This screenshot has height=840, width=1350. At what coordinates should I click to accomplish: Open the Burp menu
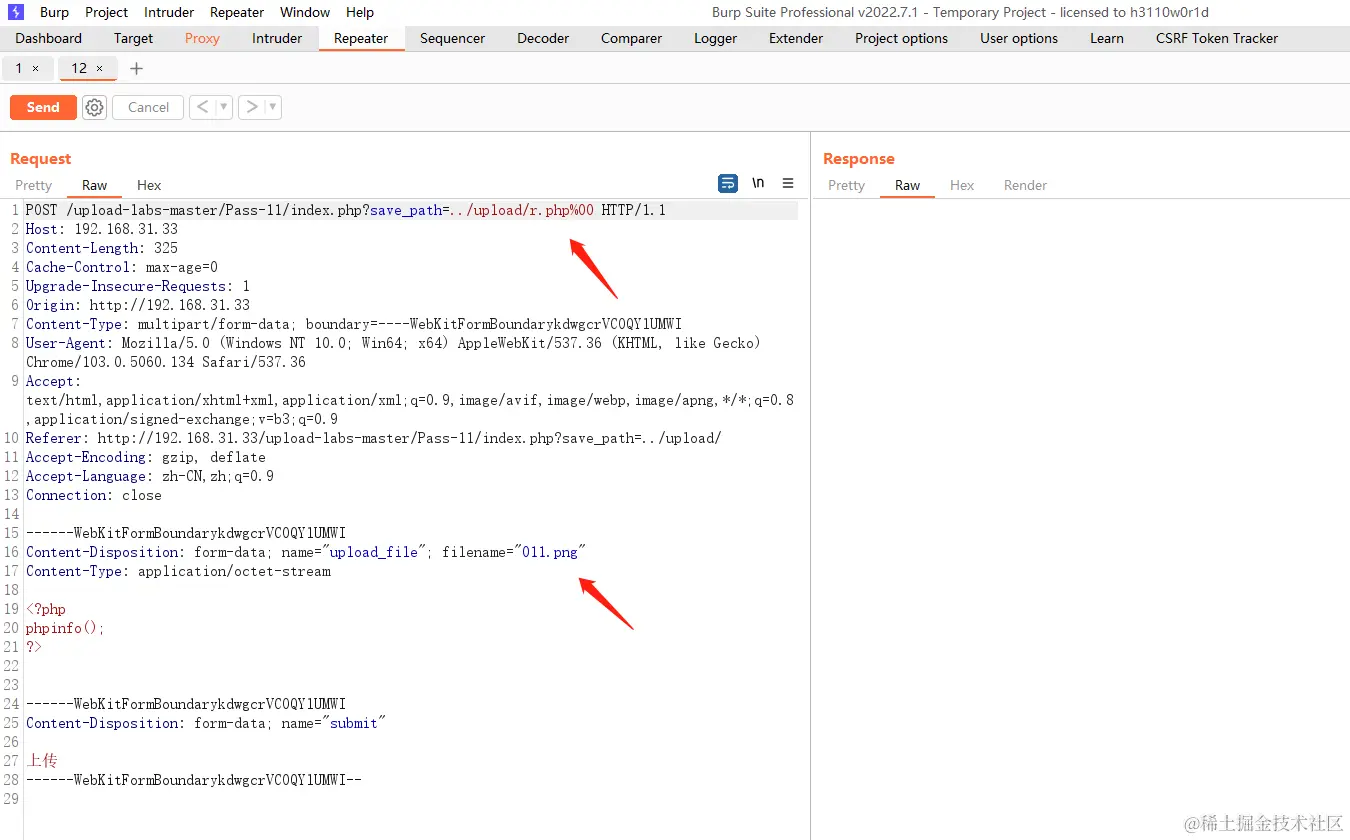click(x=55, y=12)
